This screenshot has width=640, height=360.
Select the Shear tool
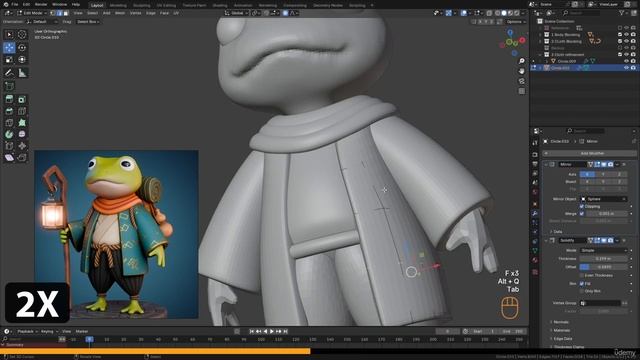point(9,158)
